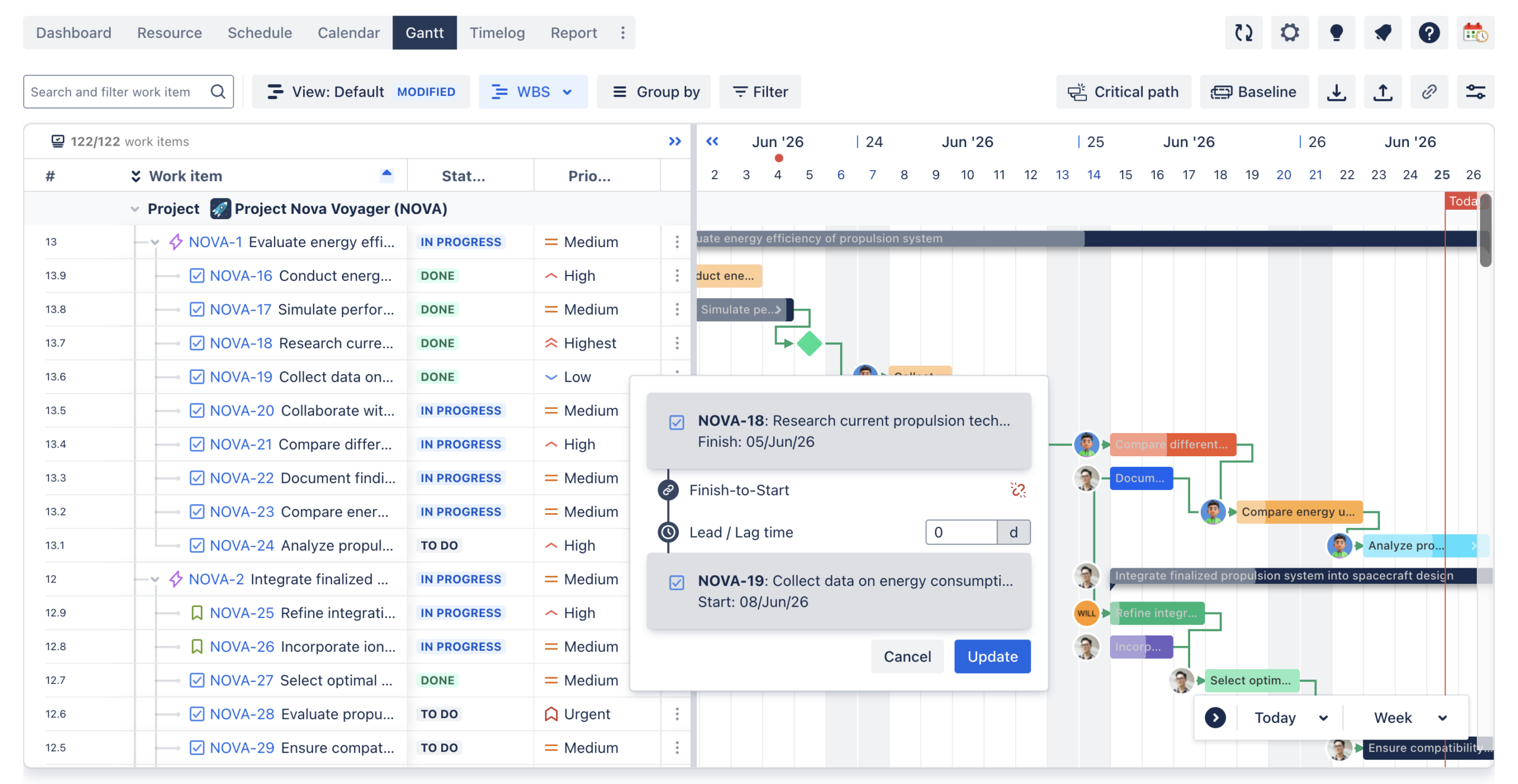The width and height of the screenshot is (1518, 784).
Task: Click the Filter button
Action: (760, 92)
